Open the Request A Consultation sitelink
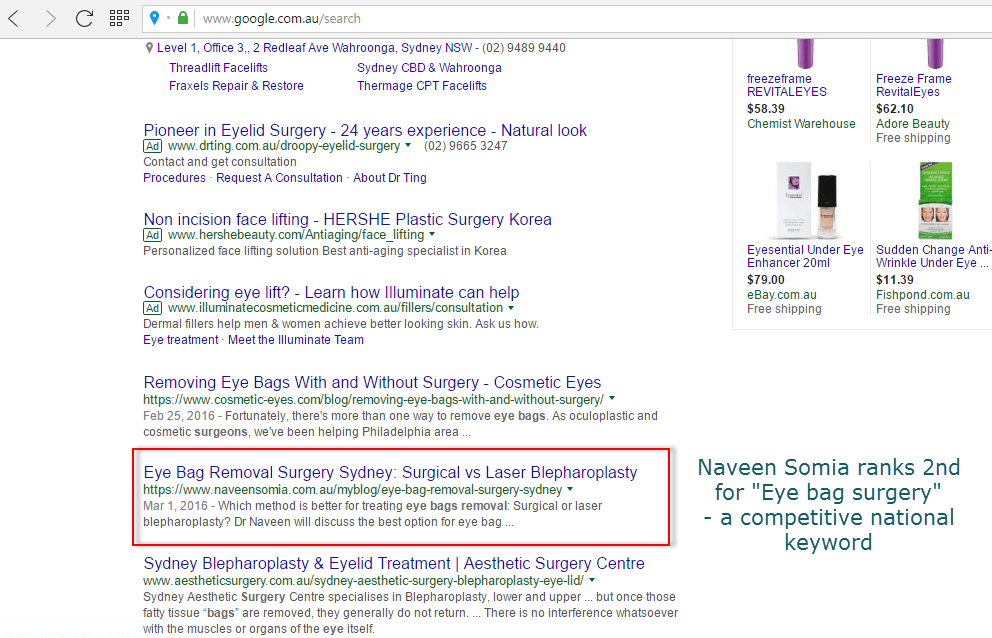This screenshot has width=992, height=638. pyautogui.click(x=279, y=178)
